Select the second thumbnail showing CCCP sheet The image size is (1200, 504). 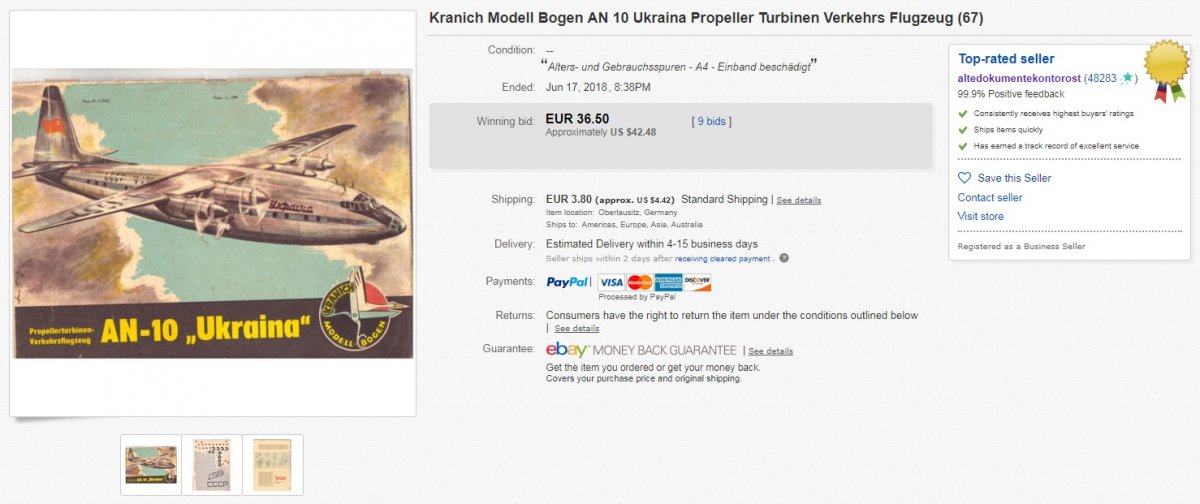[x=212, y=464]
